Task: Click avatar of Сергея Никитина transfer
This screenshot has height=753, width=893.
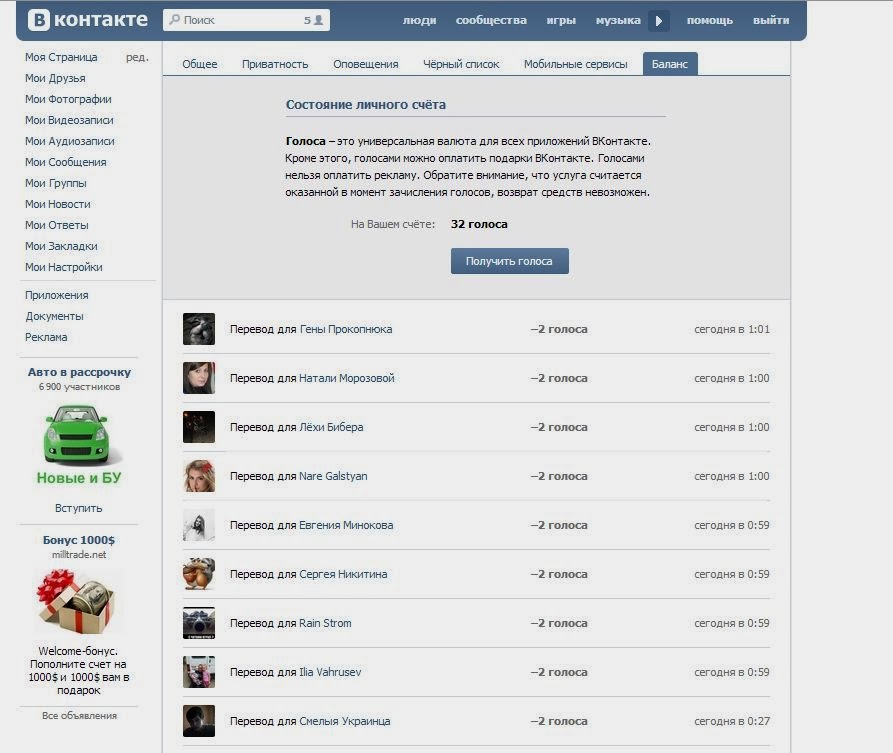Action: click(x=199, y=574)
